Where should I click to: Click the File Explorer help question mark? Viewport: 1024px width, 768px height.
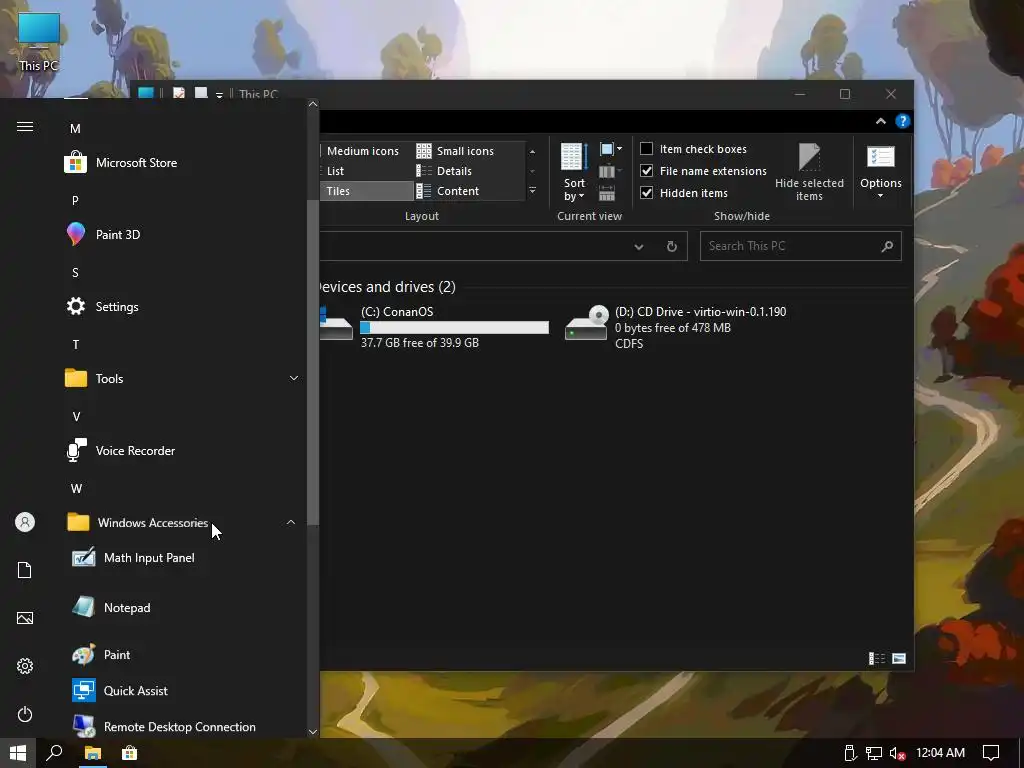(903, 121)
